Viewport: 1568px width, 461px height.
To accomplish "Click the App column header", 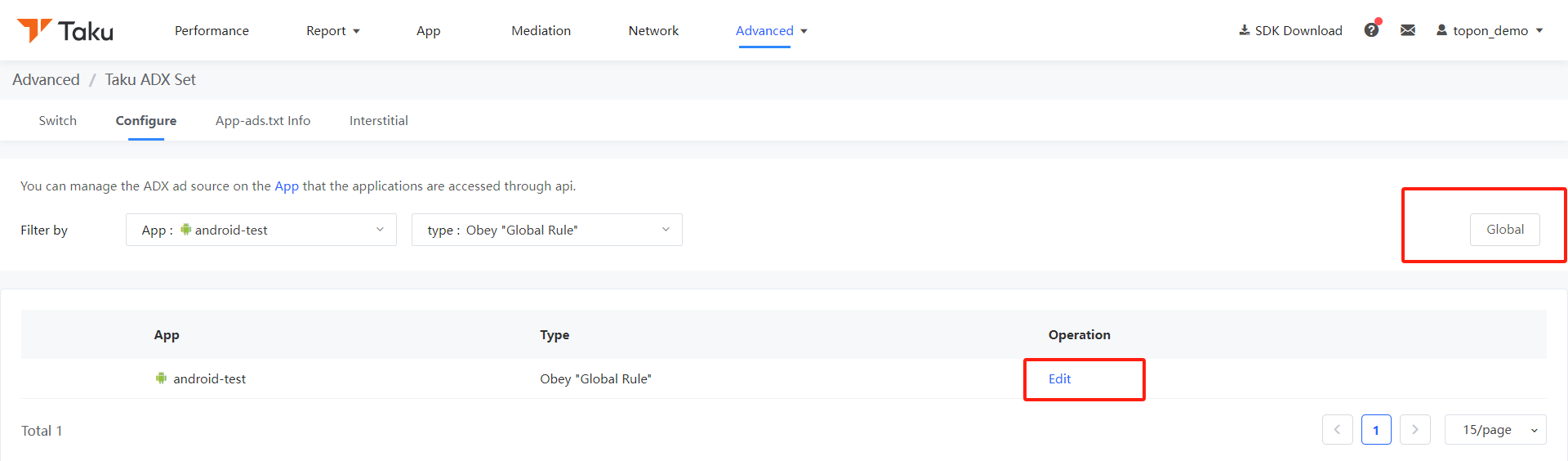I will pyautogui.click(x=167, y=334).
